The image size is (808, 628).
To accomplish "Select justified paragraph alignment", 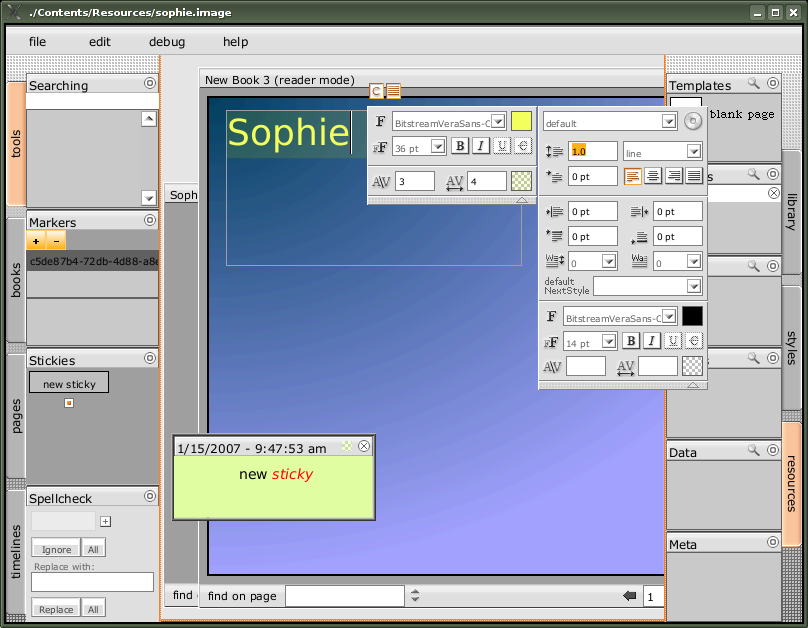I will [x=694, y=176].
